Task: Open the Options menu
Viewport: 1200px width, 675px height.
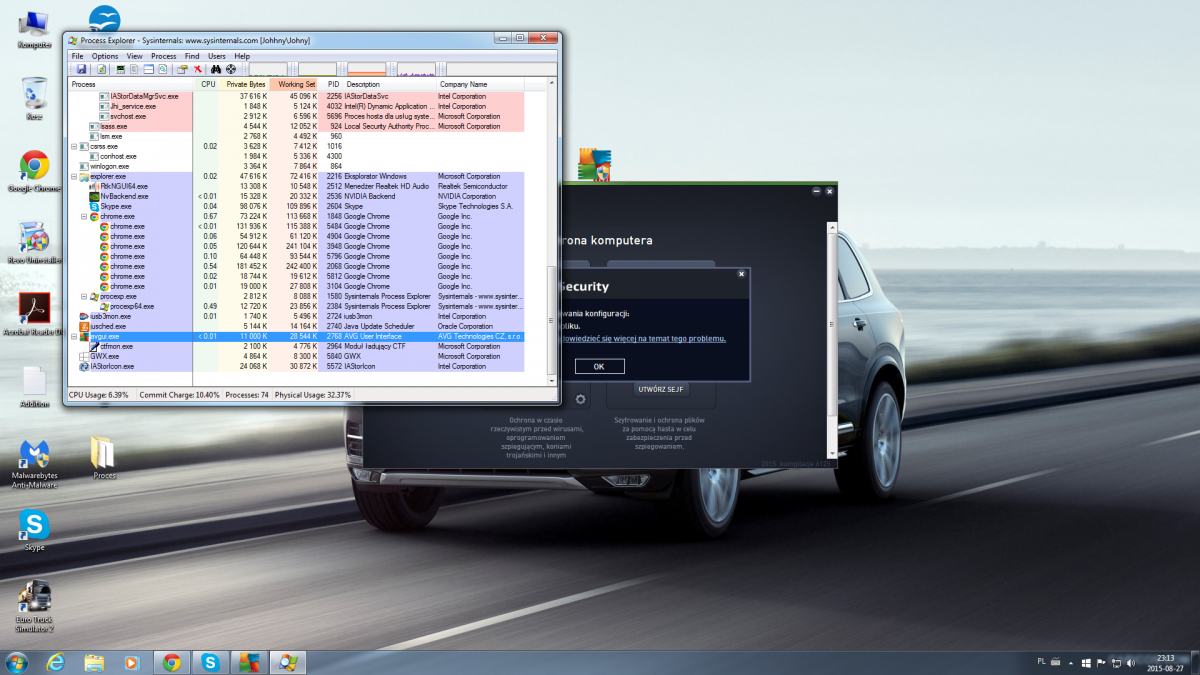Action: click(105, 56)
